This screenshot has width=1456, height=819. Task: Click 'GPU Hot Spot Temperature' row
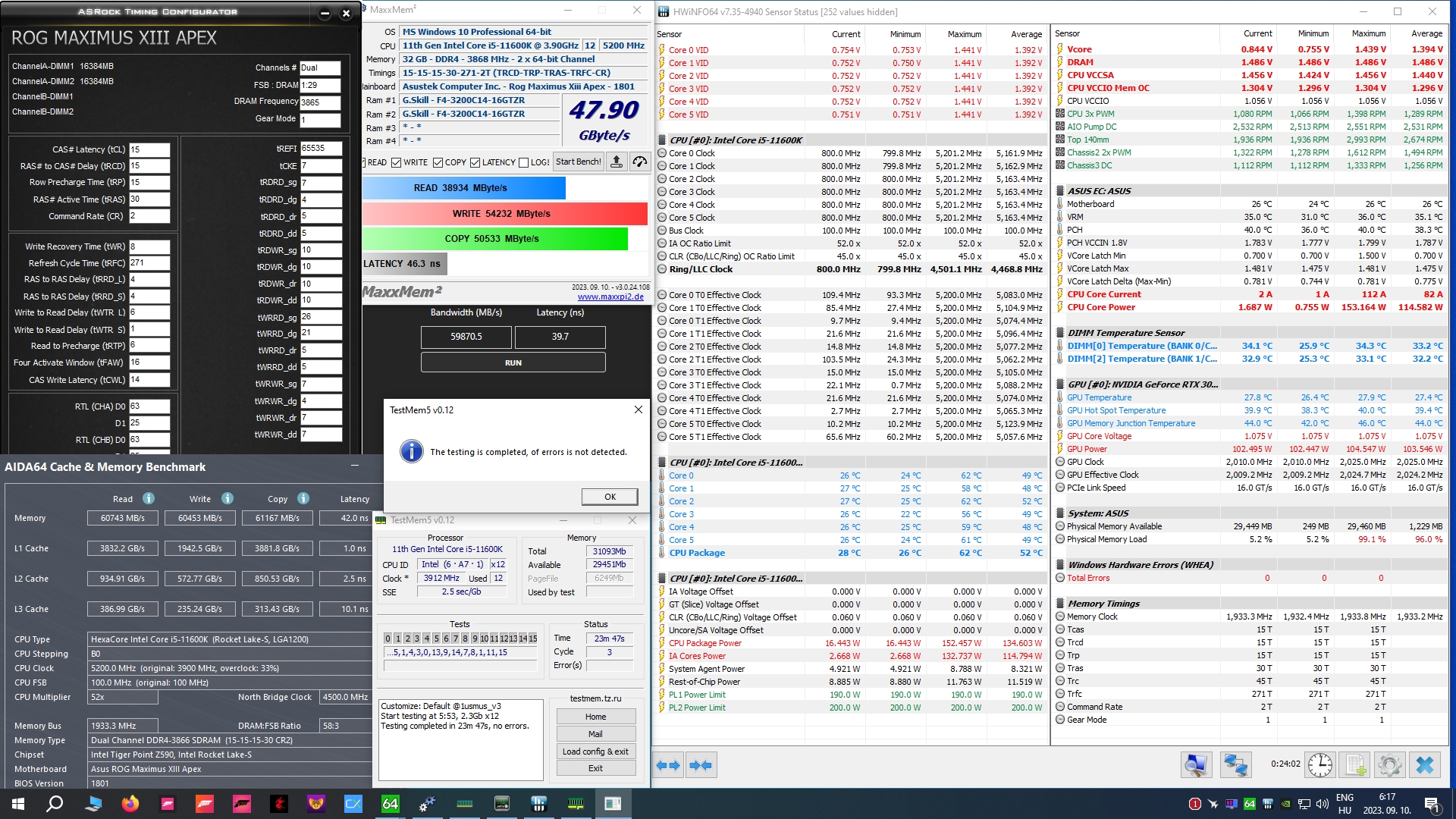[1250, 410]
